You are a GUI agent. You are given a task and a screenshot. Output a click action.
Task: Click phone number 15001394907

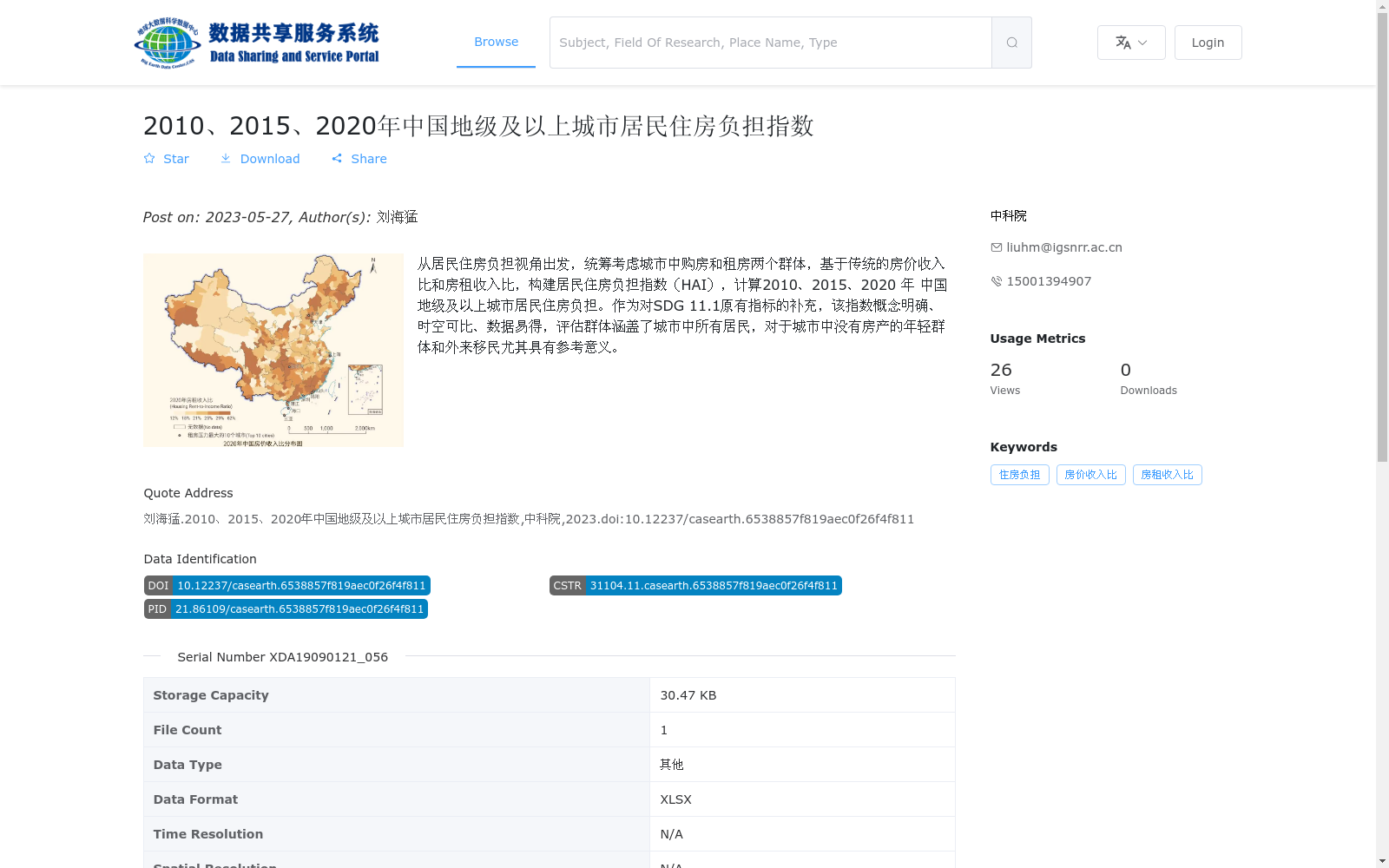point(1049,281)
